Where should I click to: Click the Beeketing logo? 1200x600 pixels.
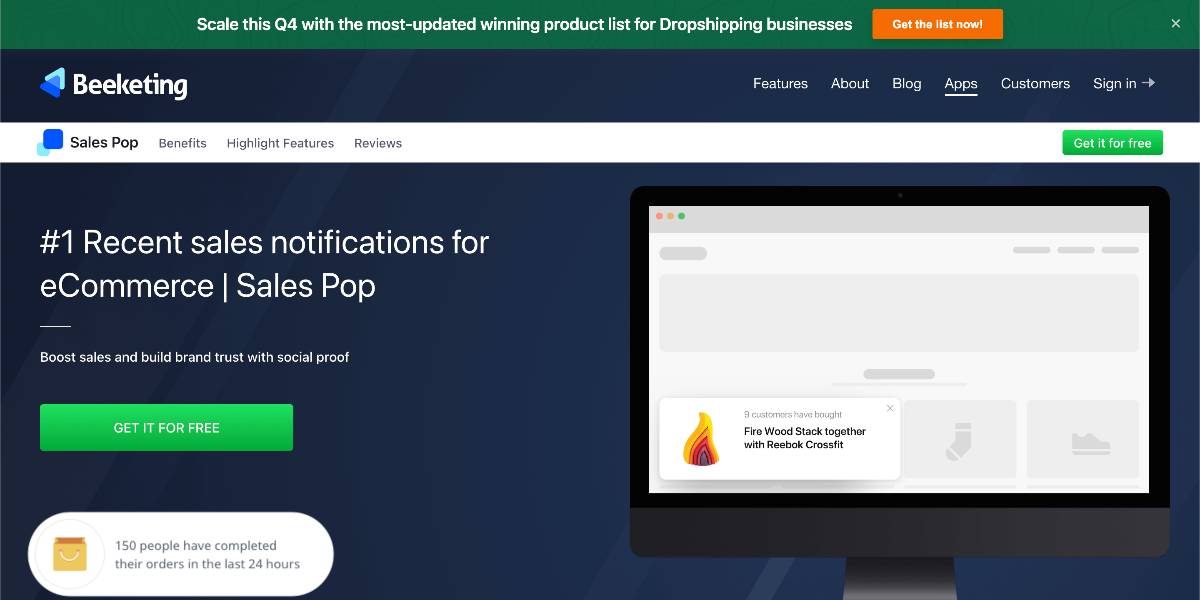113,84
